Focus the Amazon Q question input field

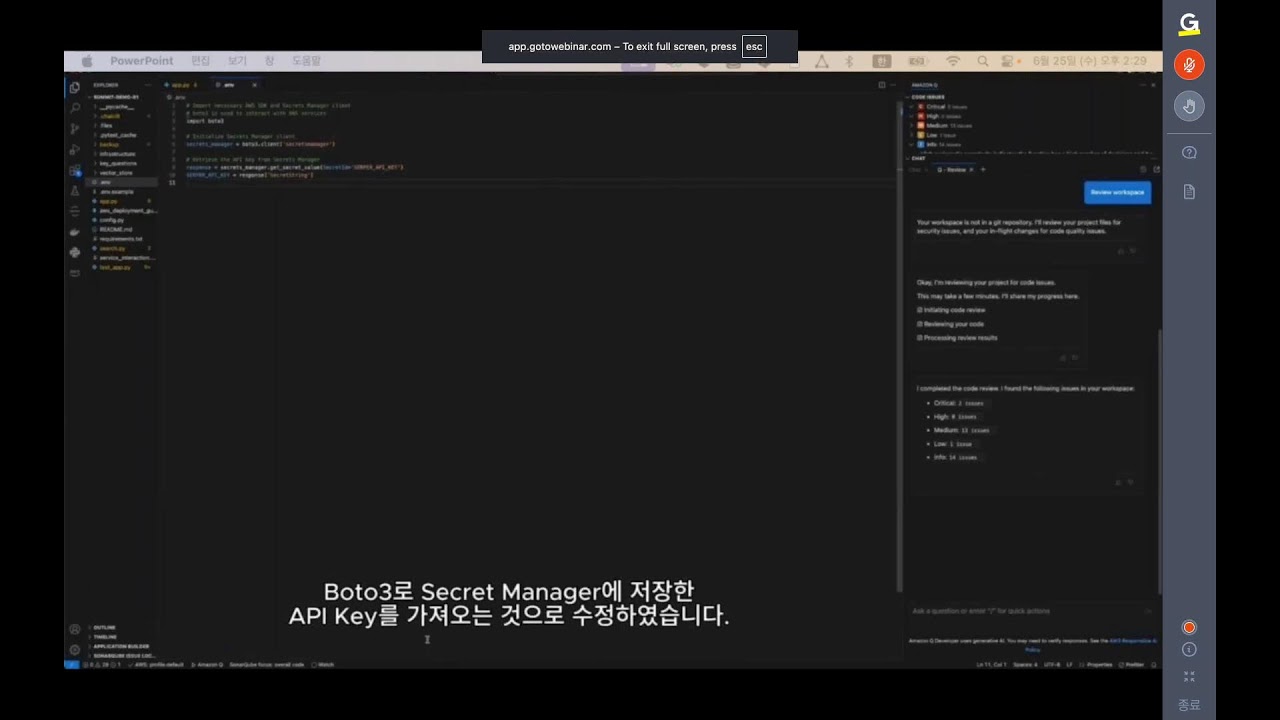tap(1030, 611)
